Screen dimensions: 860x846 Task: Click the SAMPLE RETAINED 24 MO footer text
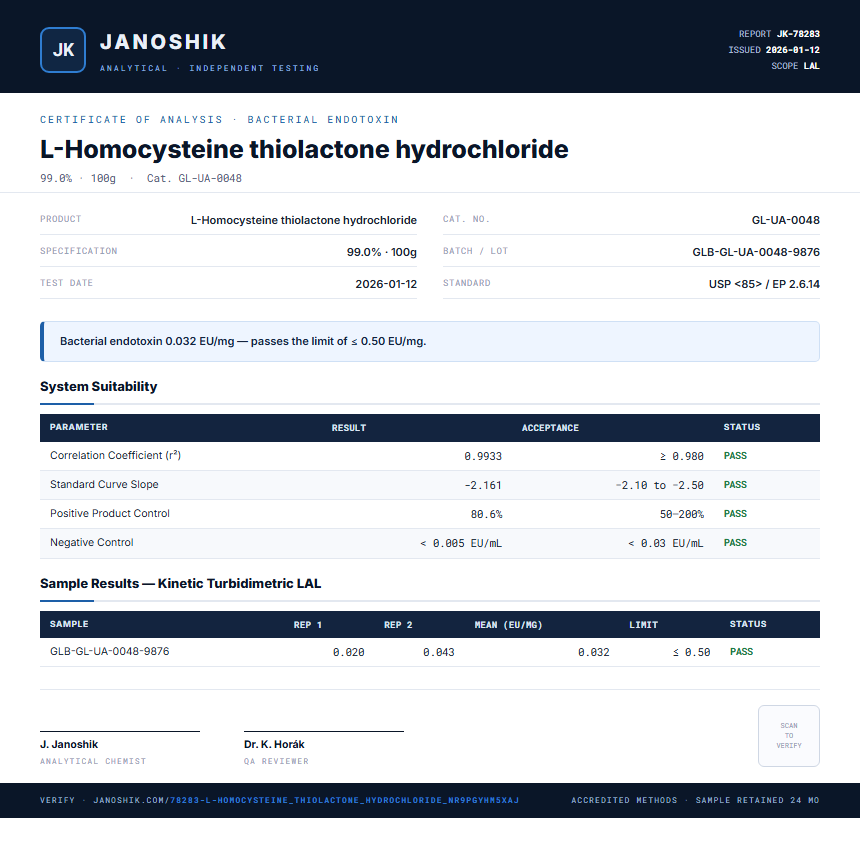point(757,800)
